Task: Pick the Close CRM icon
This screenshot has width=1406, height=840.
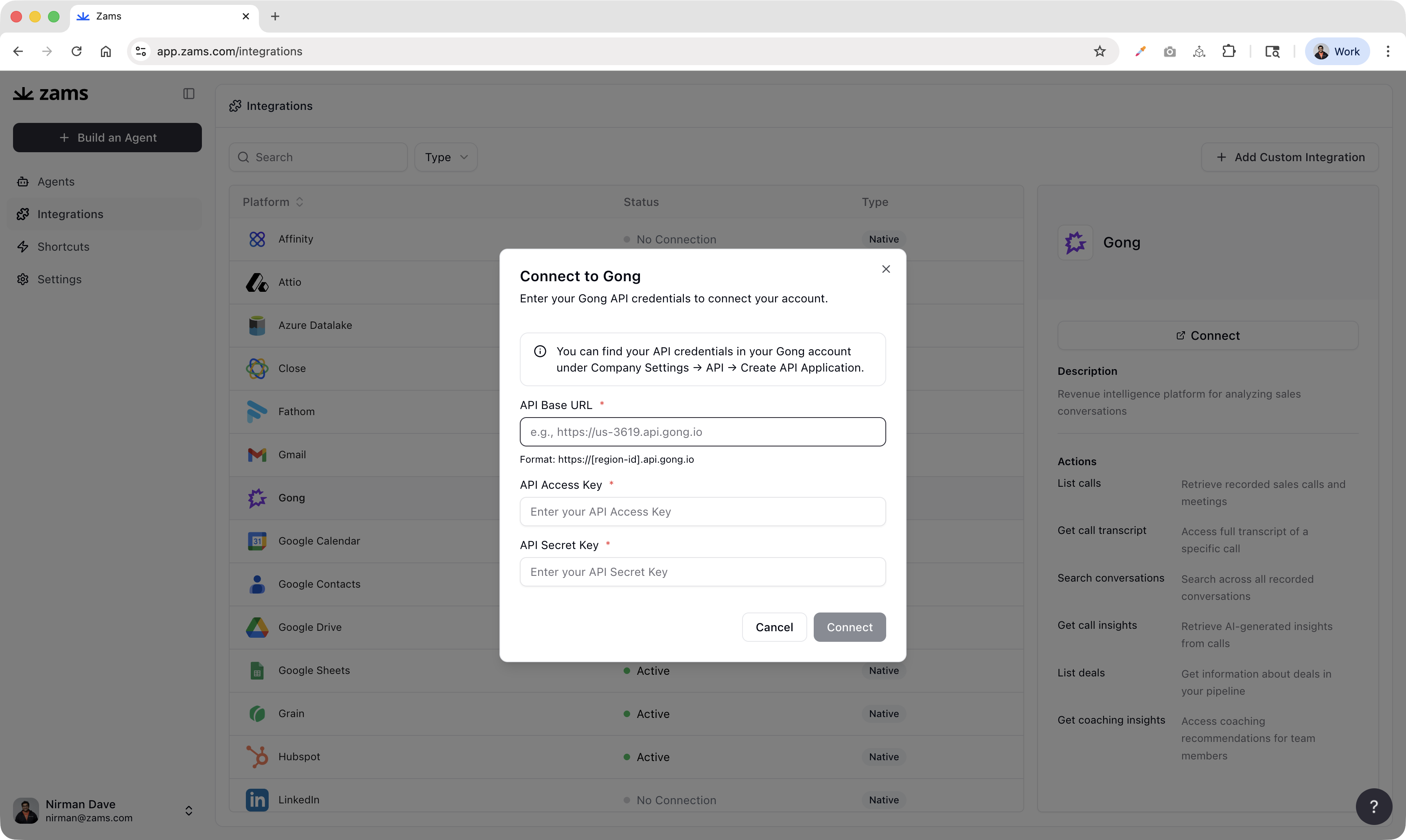Action: pos(257,368)
